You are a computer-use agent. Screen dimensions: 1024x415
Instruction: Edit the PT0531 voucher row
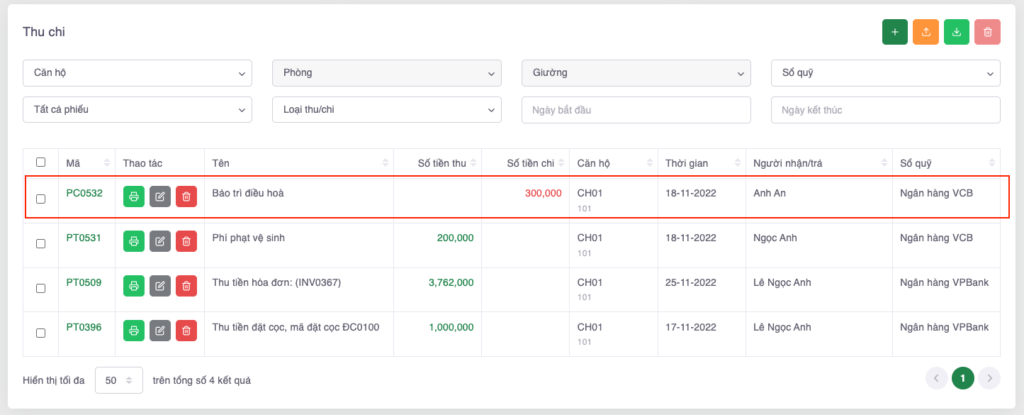click(160, 242)
